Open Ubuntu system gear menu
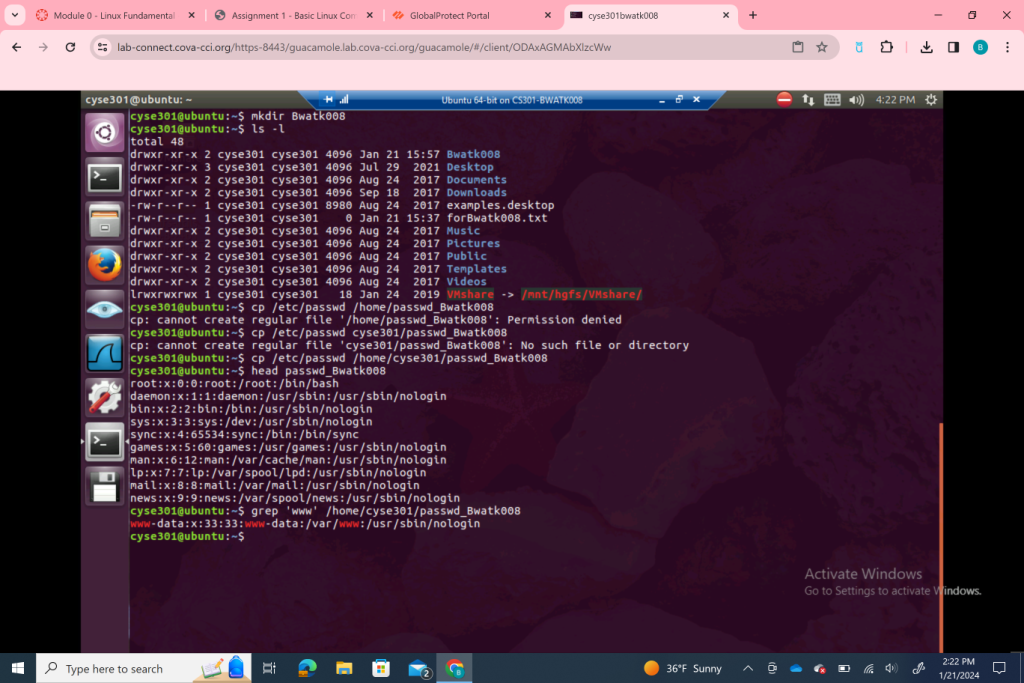1024x683 pixels. tap(931, 100)
